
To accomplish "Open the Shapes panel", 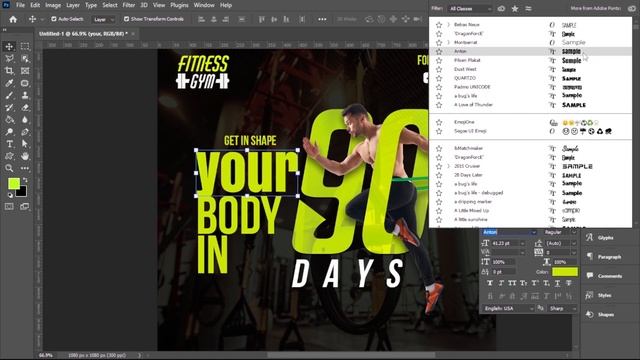I will click(x=605, y=314).
